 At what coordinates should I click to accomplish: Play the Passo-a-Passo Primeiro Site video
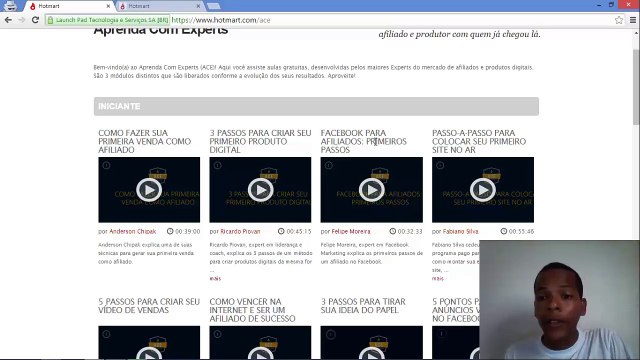pos(483,190)
